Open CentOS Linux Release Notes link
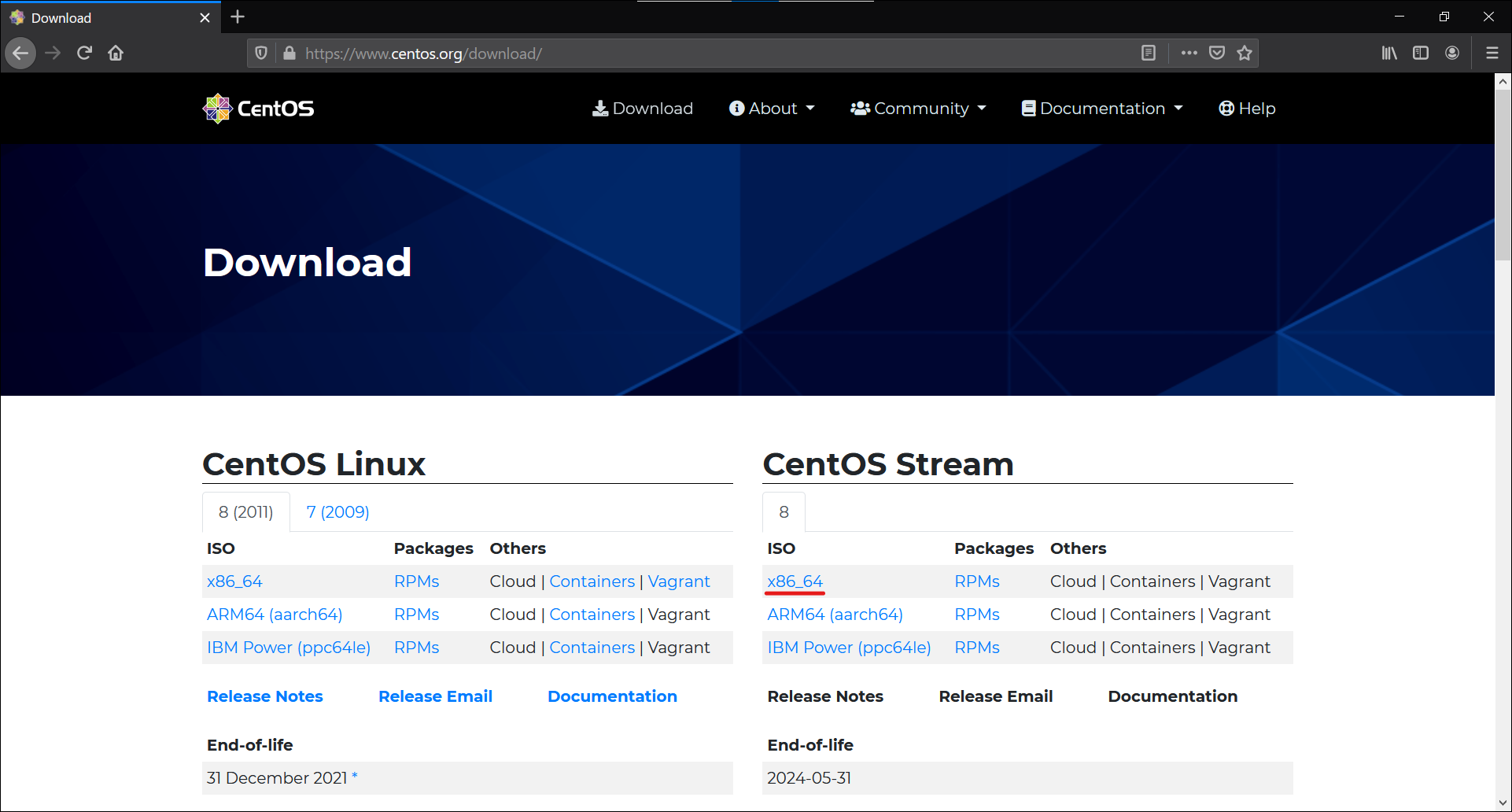The height and width of the screenshot is (812, 1512). (x=265, y=696)
